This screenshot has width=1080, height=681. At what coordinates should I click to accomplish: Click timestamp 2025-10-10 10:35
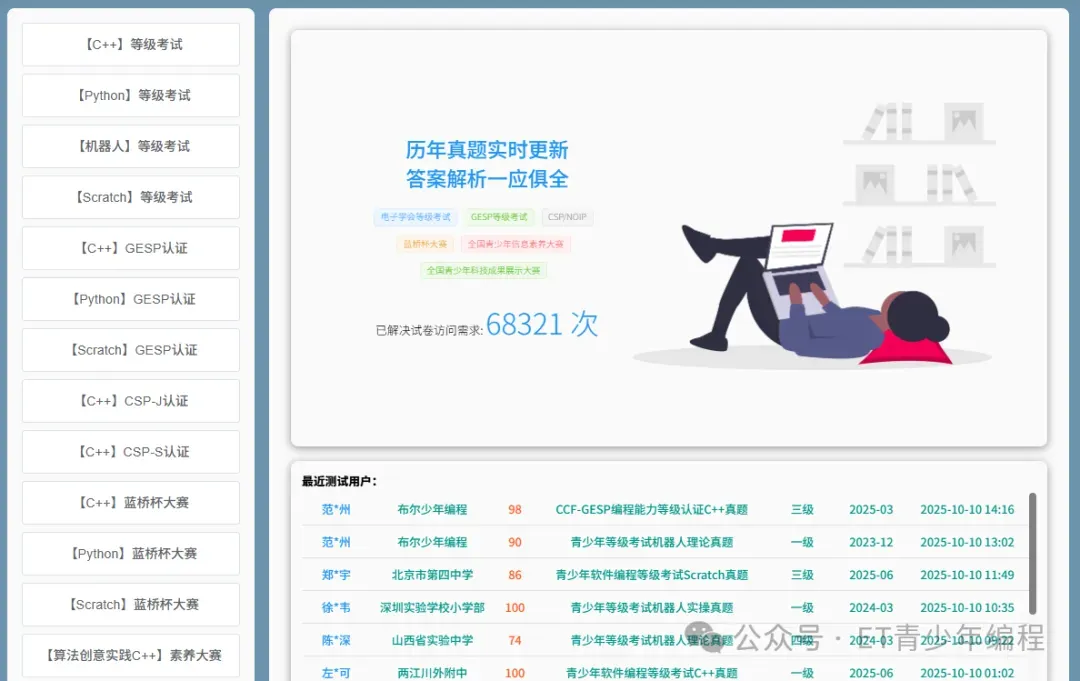pos(967,607)
